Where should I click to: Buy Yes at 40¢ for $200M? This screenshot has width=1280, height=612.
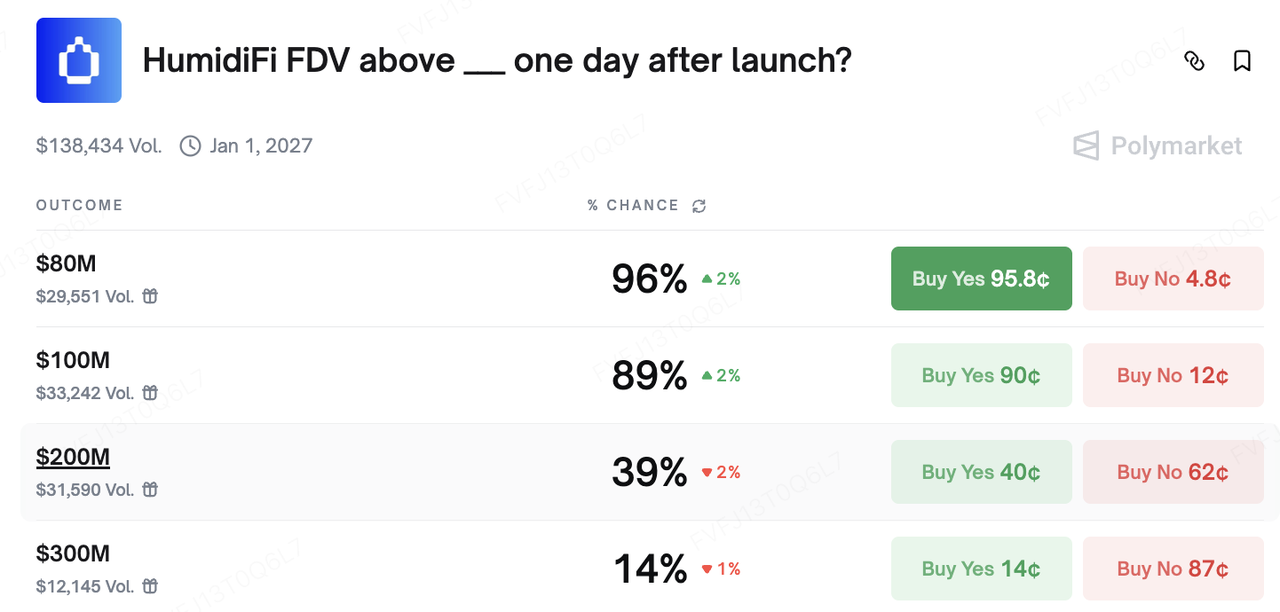981,472
